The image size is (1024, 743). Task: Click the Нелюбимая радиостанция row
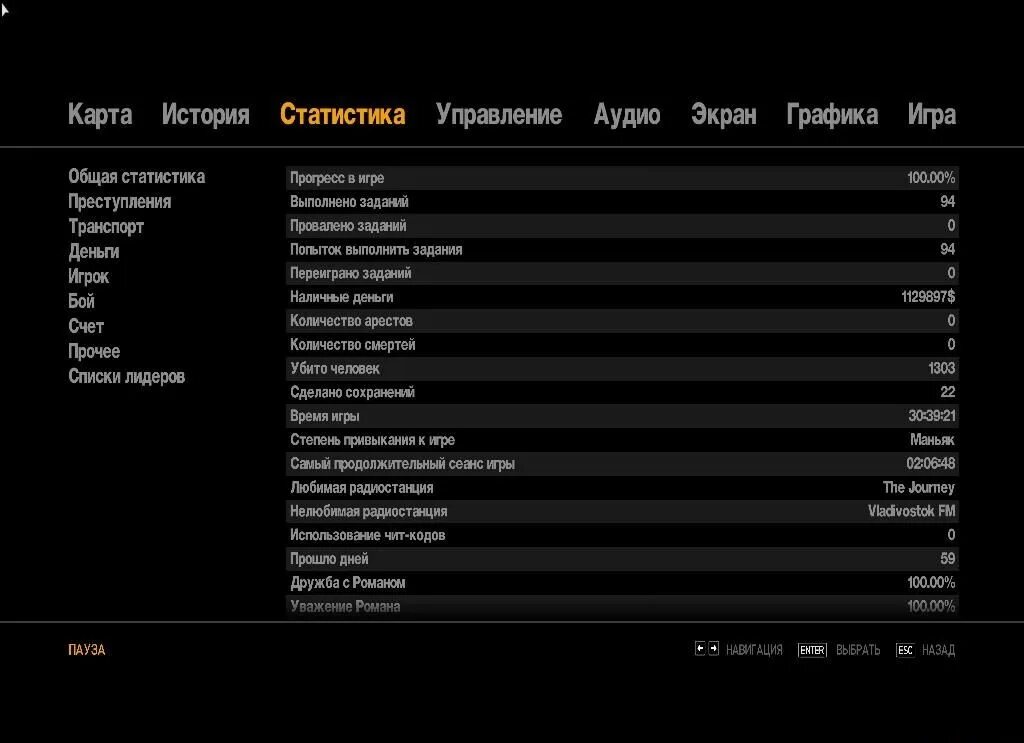click(x=622, y=511)
